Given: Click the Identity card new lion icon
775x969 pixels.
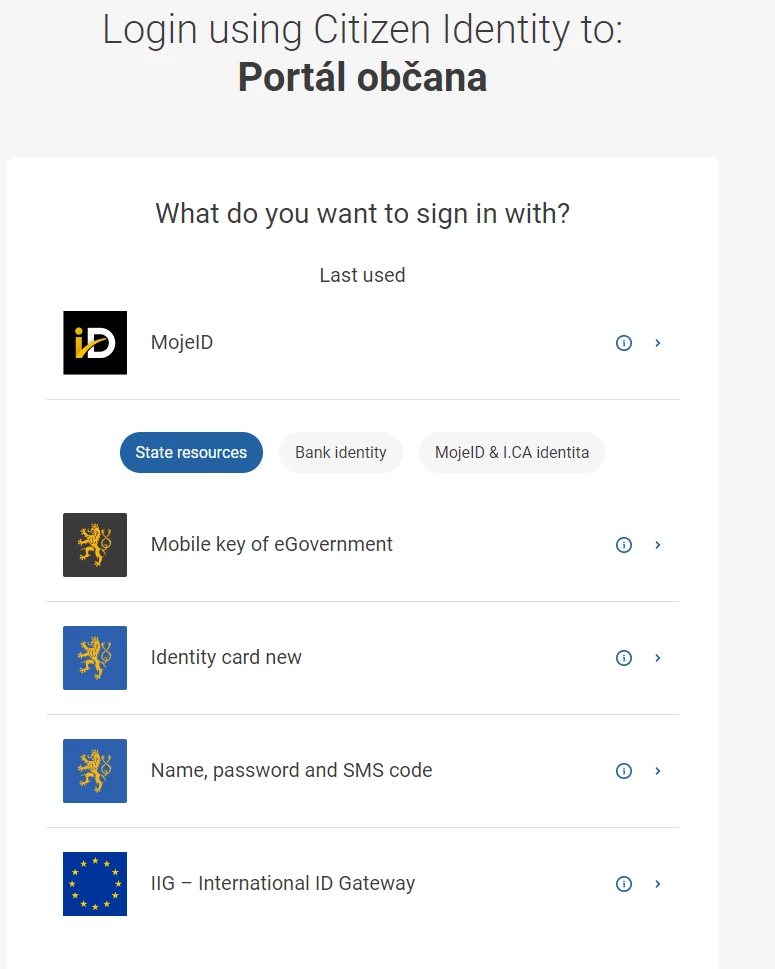Looking at the screenshot, I should 95,658.
